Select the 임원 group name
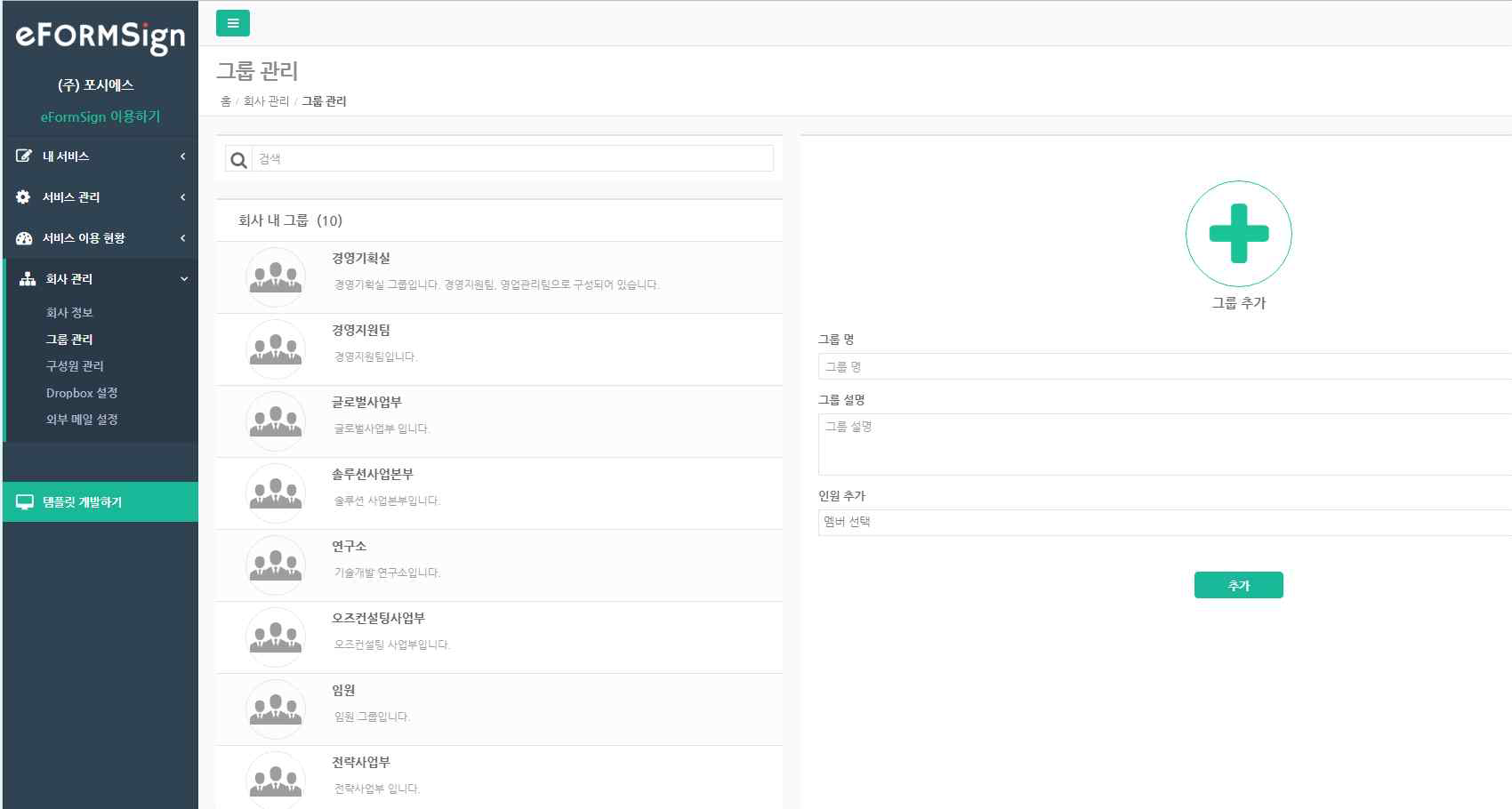Viewport: 1512px width, 809px height. coord(343,691)
